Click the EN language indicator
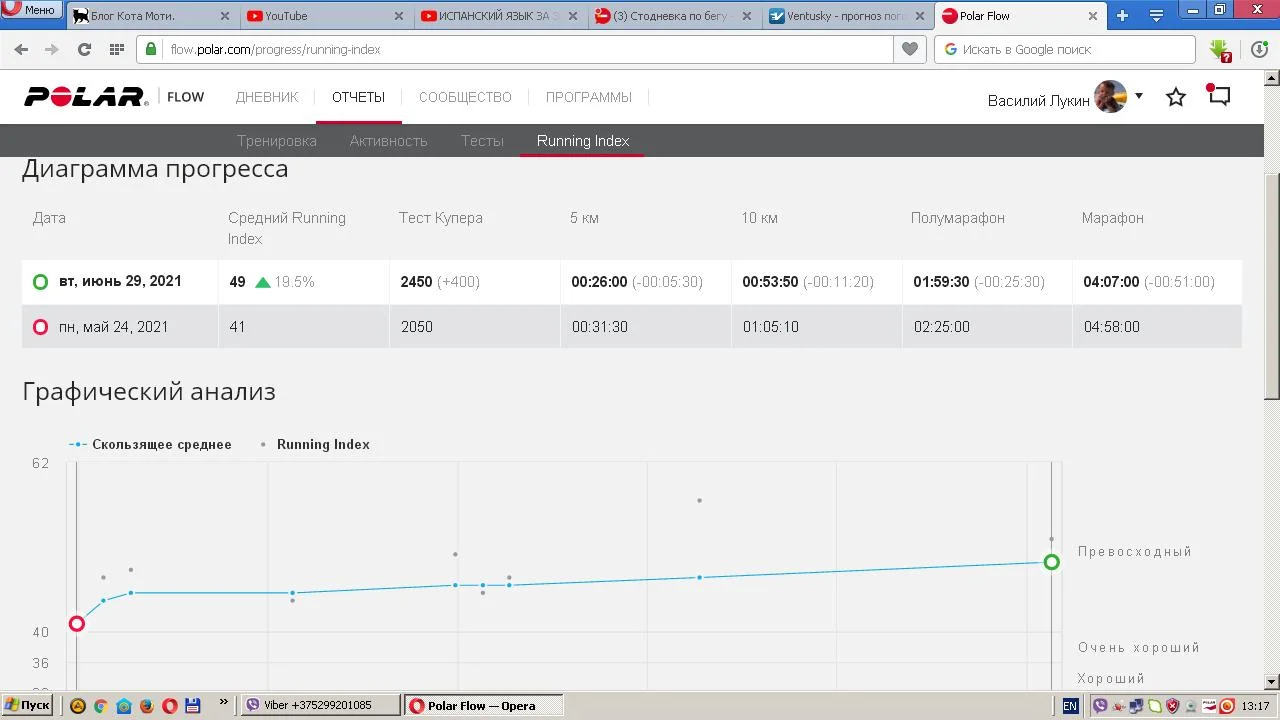 tap(1070, 706)
